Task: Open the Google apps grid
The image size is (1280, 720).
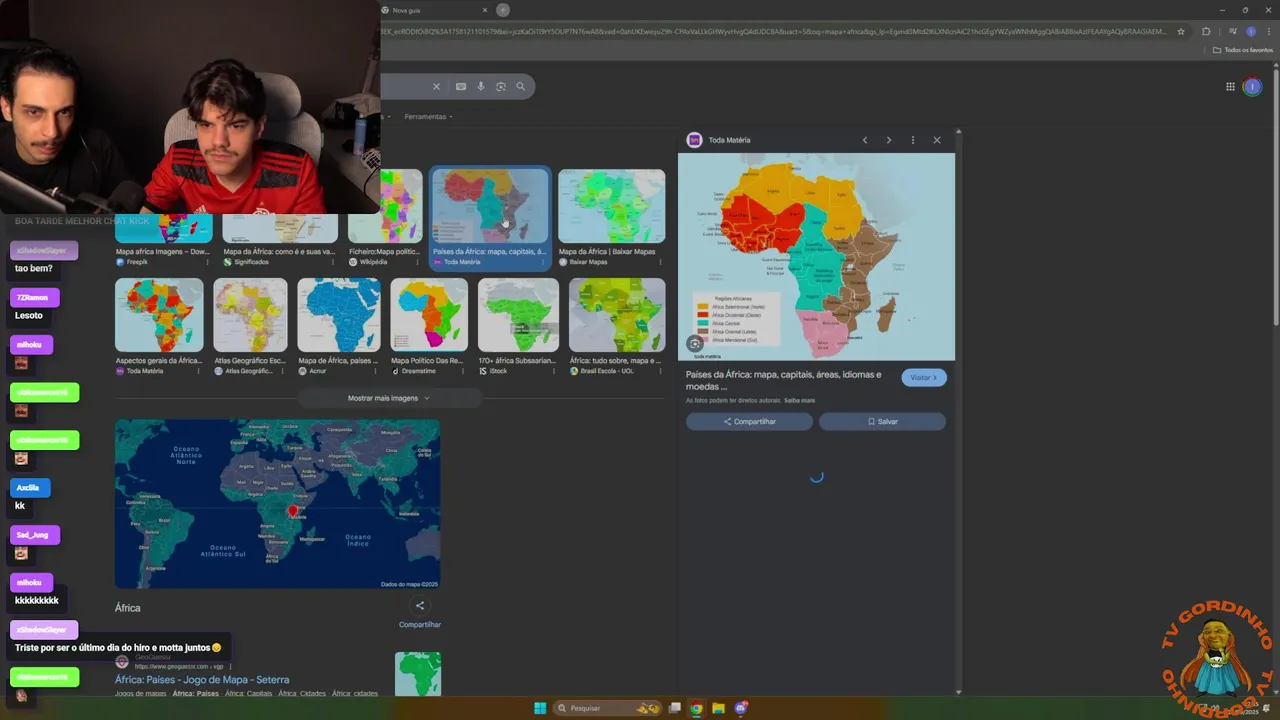Action: (x=1230, y=87)
